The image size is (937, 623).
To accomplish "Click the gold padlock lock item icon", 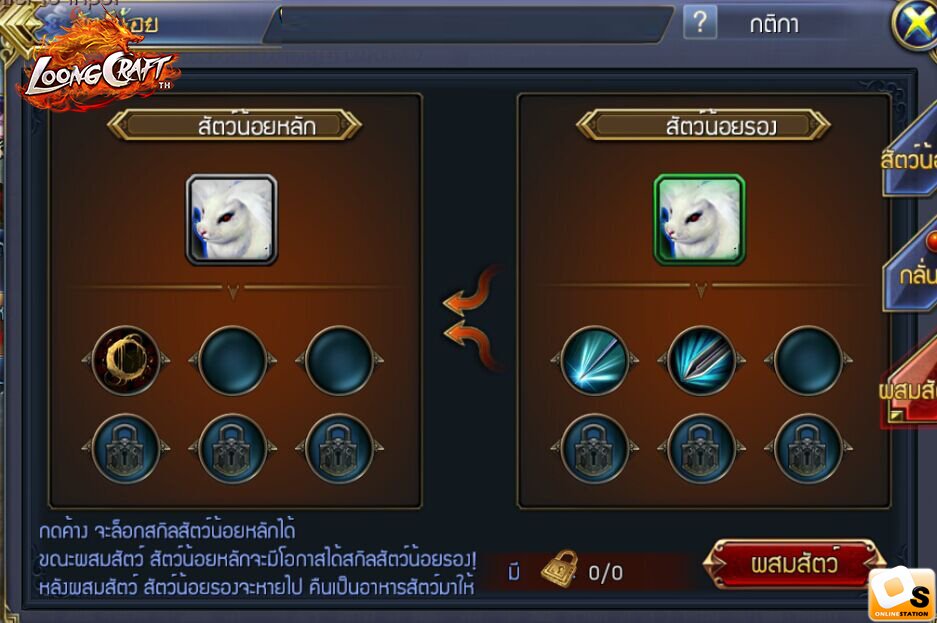I will 559,569.
